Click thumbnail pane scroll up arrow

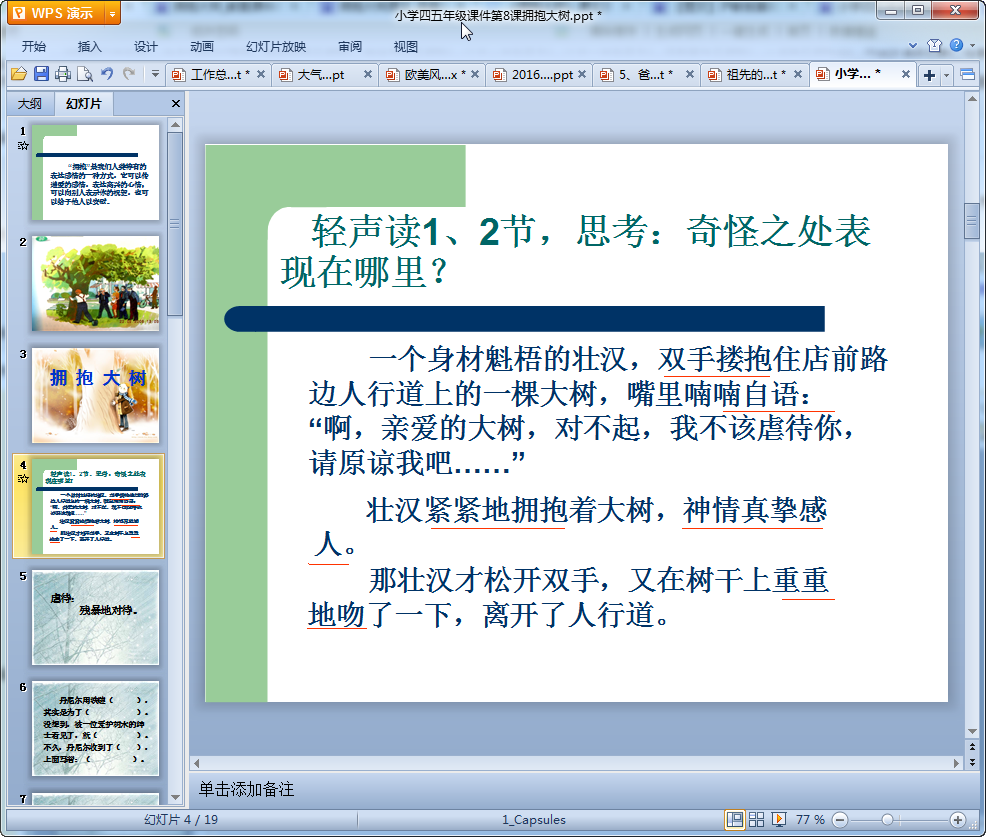click(175, 125)
